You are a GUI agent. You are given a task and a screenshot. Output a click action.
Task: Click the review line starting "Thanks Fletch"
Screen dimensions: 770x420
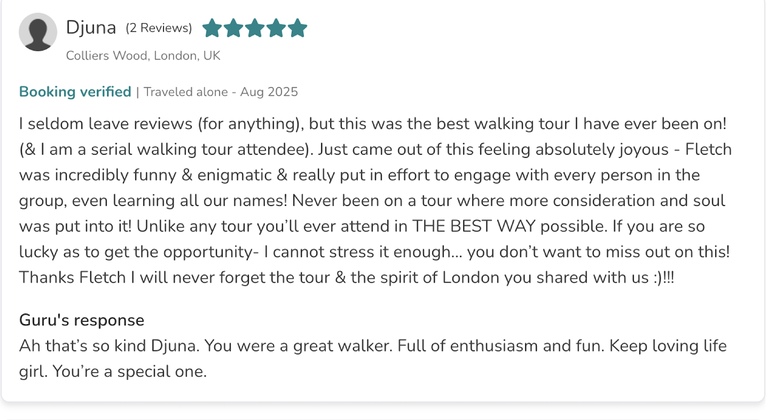(346, 278)
